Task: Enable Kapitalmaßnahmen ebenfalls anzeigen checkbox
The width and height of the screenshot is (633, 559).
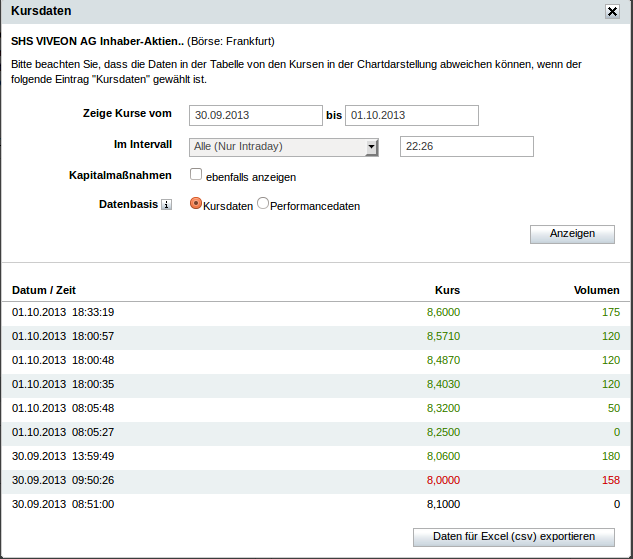Action: tap(197, 175)
